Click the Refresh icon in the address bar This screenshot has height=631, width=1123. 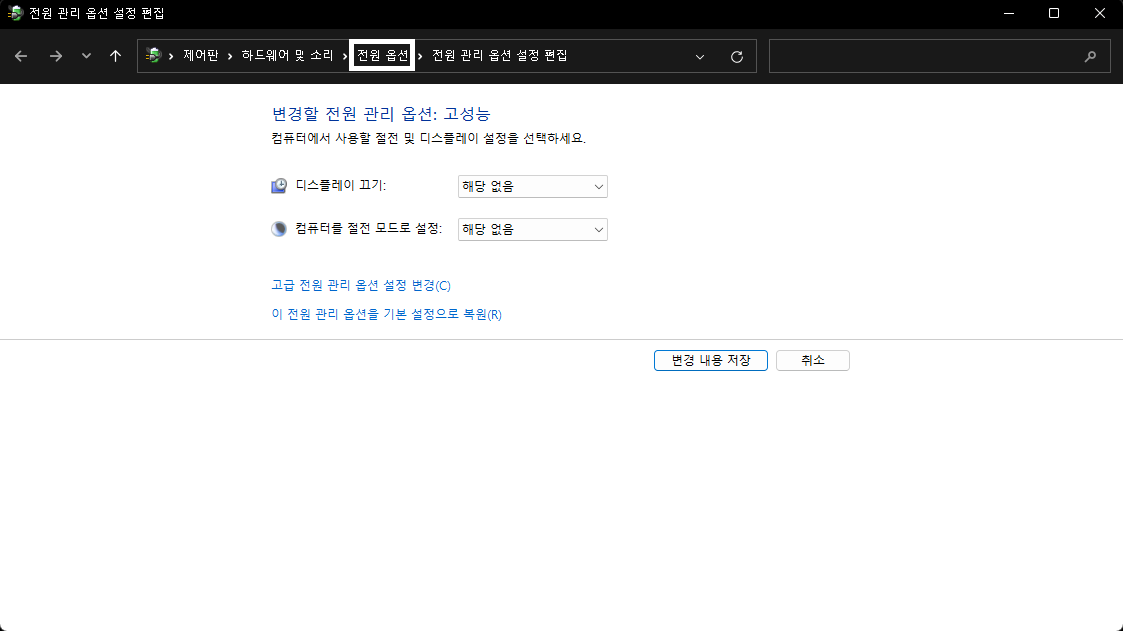tap(738, 56)
